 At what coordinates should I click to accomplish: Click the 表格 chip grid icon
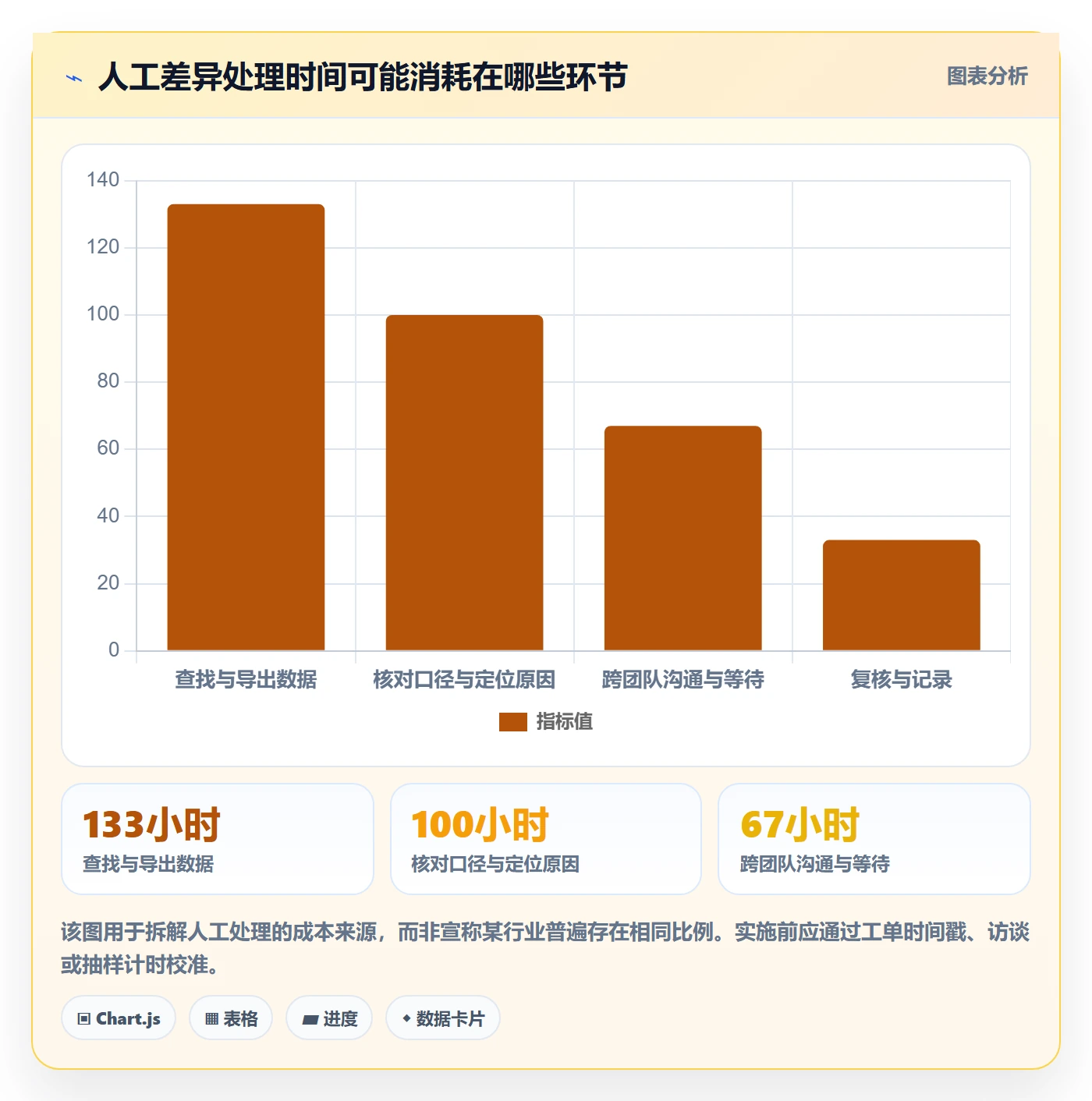click(211, 1019)
